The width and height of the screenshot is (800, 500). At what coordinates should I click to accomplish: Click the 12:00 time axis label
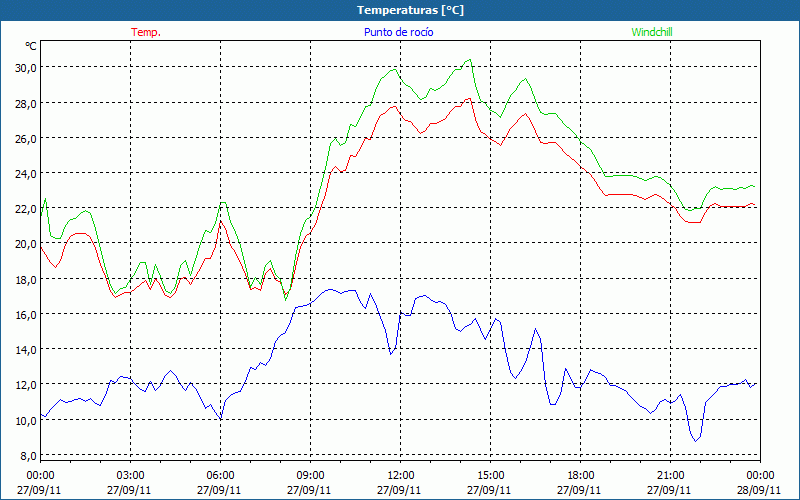pyautogui.click(x=401, y=475)
